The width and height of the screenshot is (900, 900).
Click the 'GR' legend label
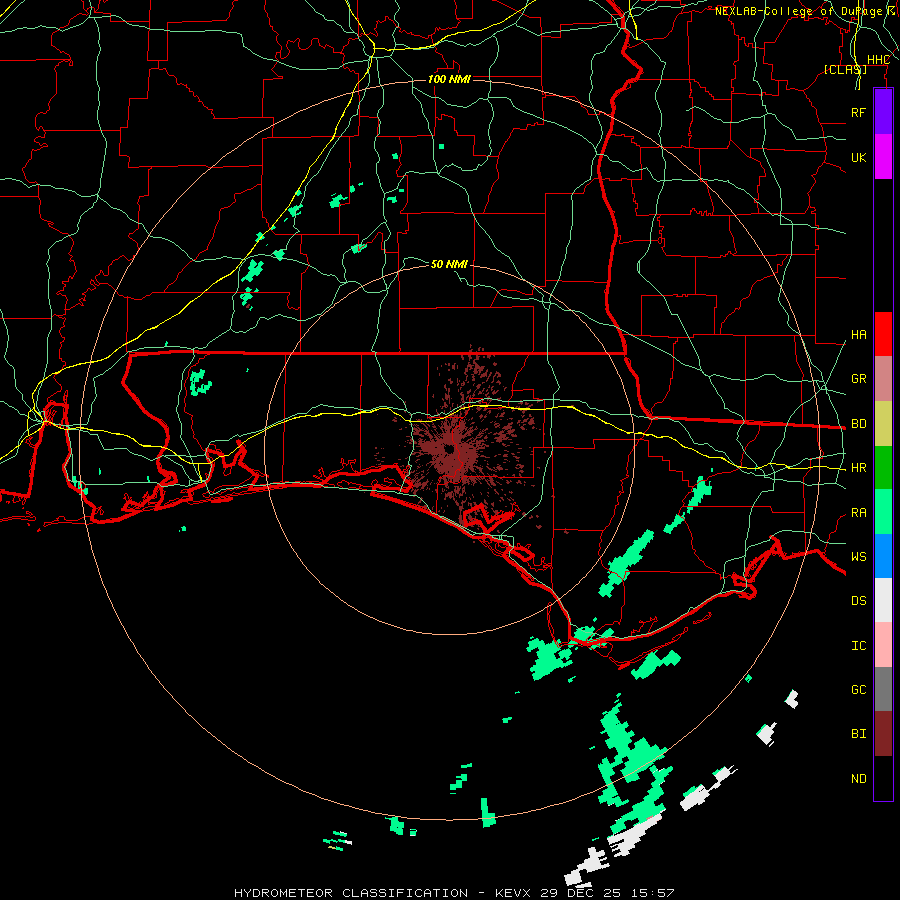tap(858, 379)
